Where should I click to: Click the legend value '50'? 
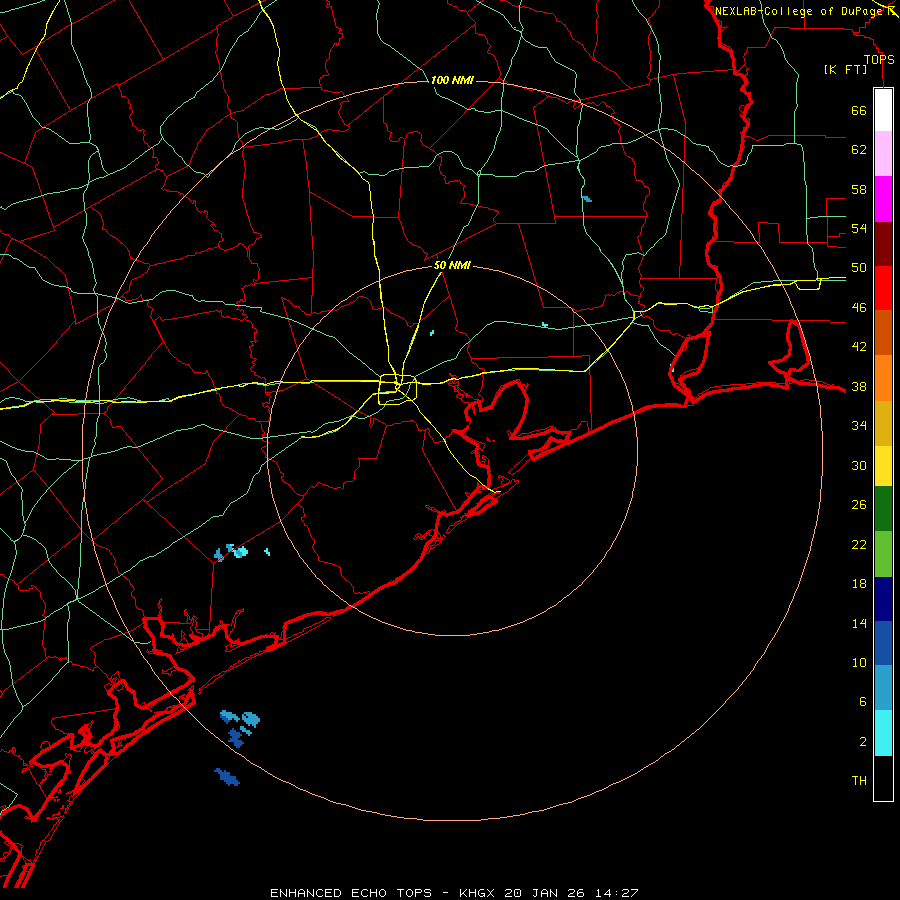point(859,267)
